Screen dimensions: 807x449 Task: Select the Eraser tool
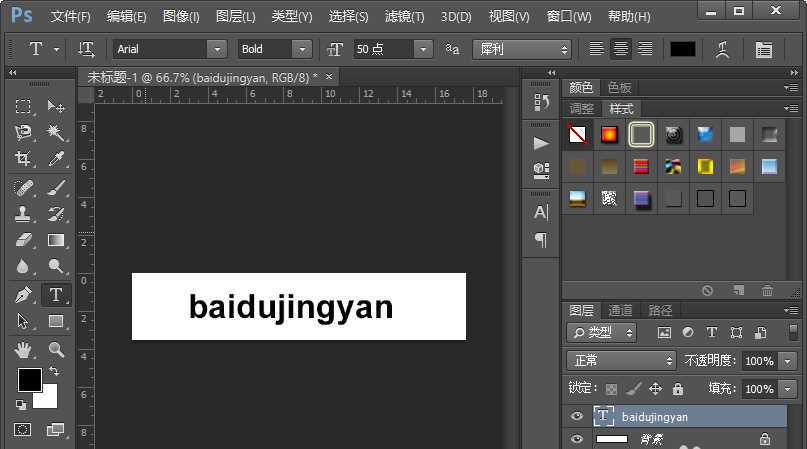tap(23, 240)
